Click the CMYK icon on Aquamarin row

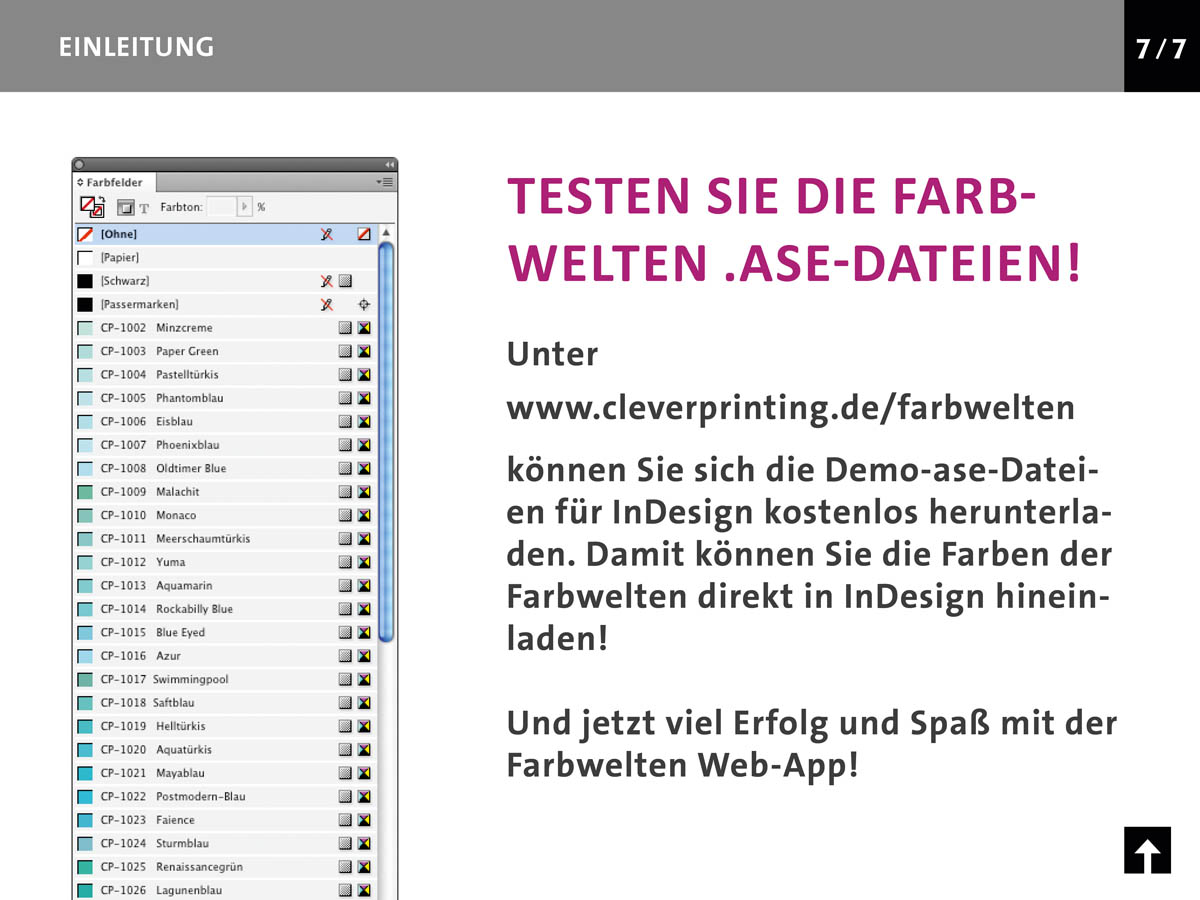point(364,585)
